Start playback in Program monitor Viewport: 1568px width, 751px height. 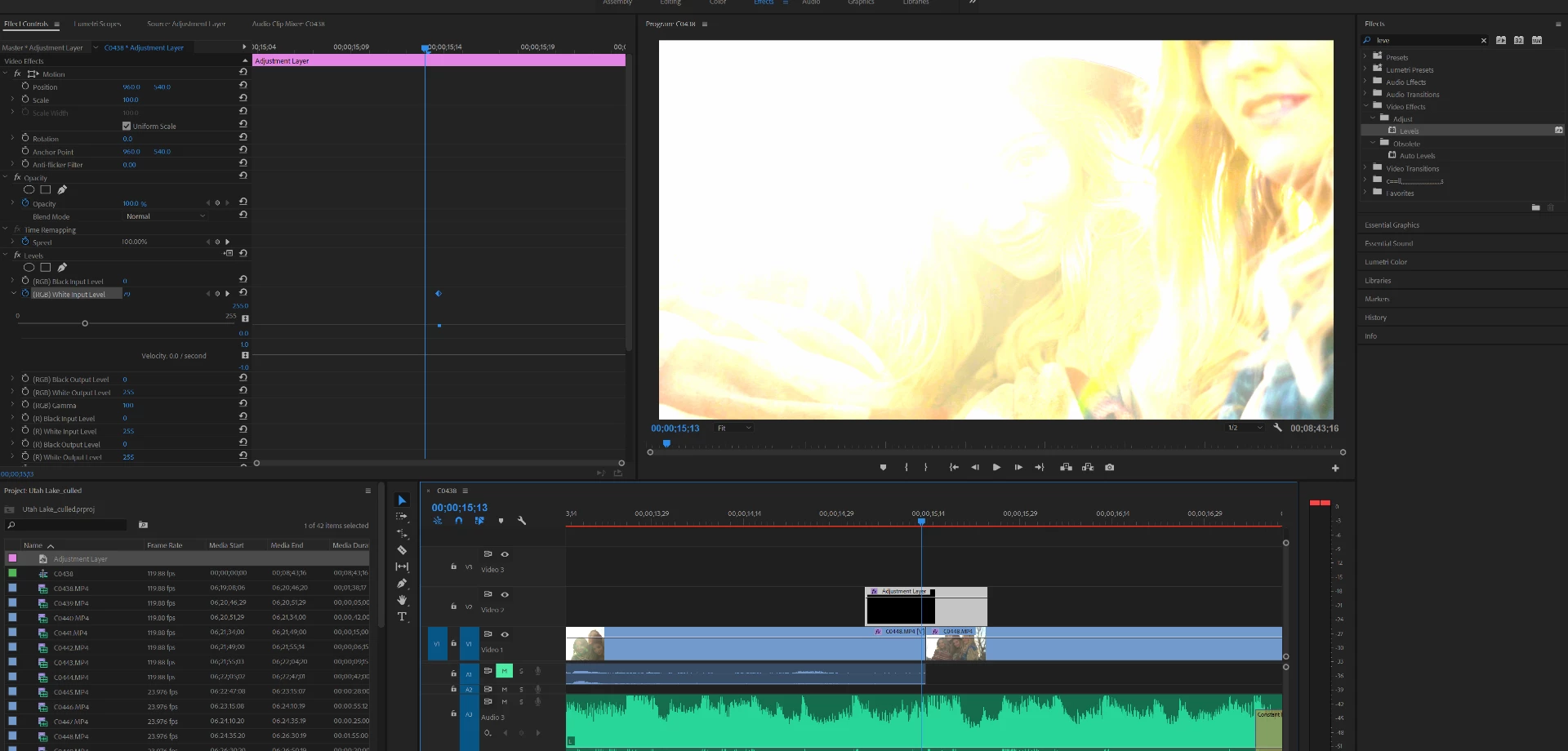996,468
